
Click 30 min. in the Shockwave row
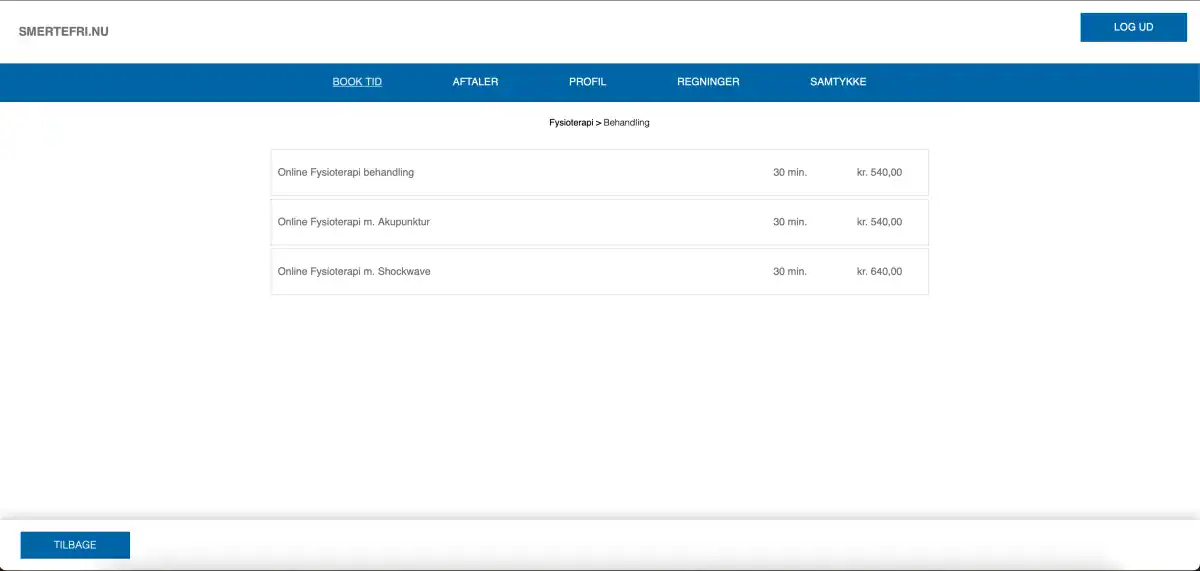[790, 271]
